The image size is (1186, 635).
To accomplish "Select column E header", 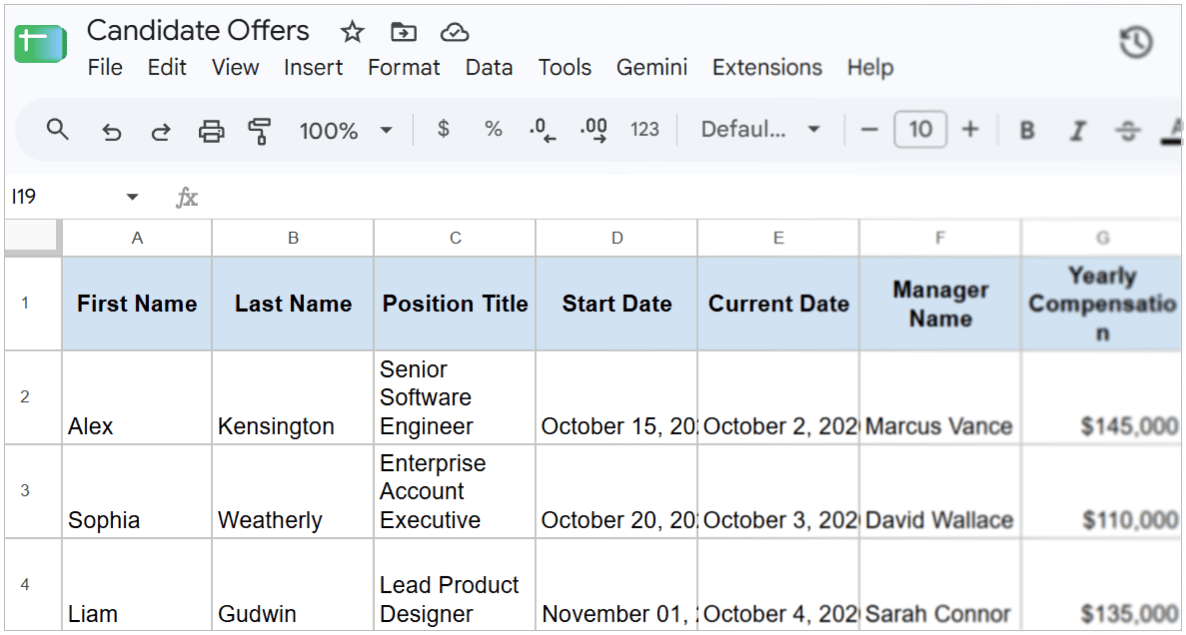I will click(778, 238).
